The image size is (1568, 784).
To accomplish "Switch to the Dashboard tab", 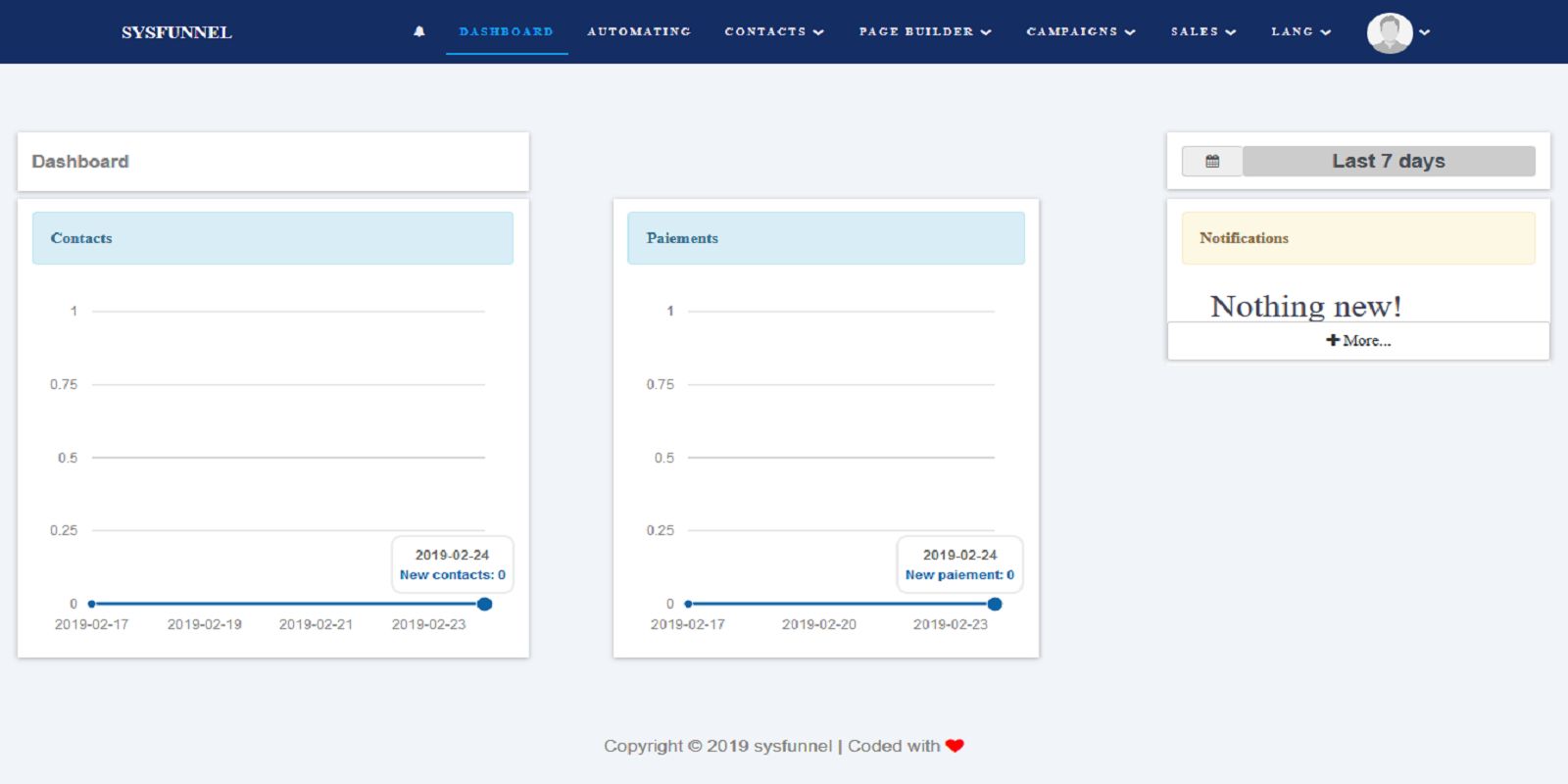I will point(506,31).
